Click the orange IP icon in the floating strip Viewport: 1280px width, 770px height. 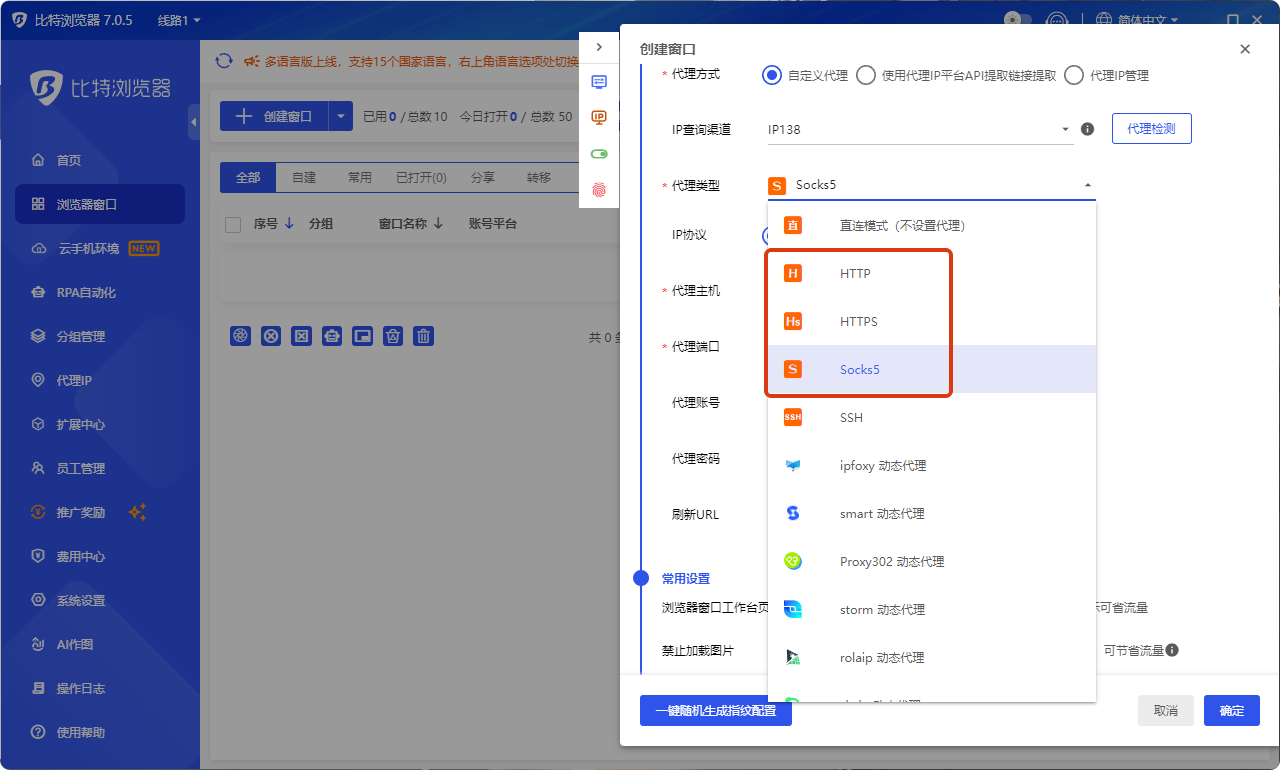click(x=599, y=117)
